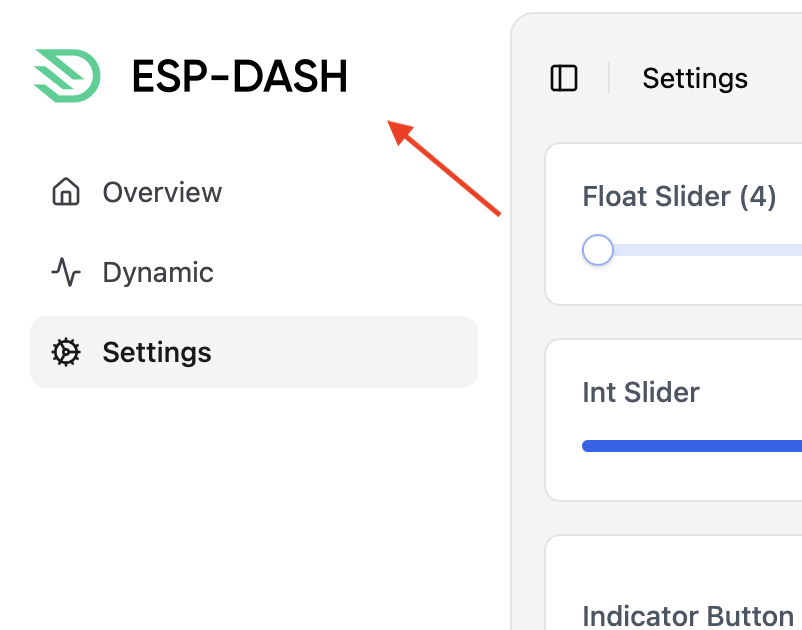Click the Float Slider thumb handle

[597, 250]
